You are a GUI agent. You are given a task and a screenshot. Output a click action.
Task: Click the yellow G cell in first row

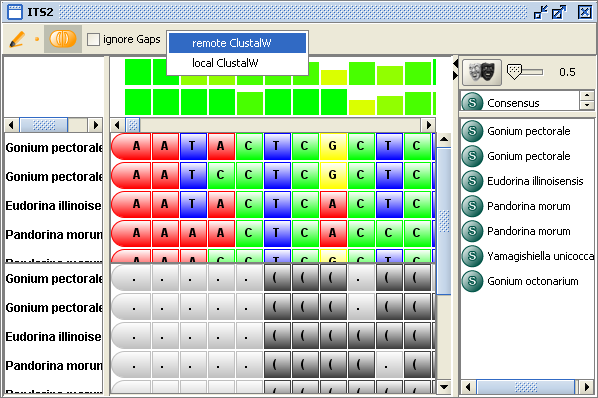click(x=333, y=146)
